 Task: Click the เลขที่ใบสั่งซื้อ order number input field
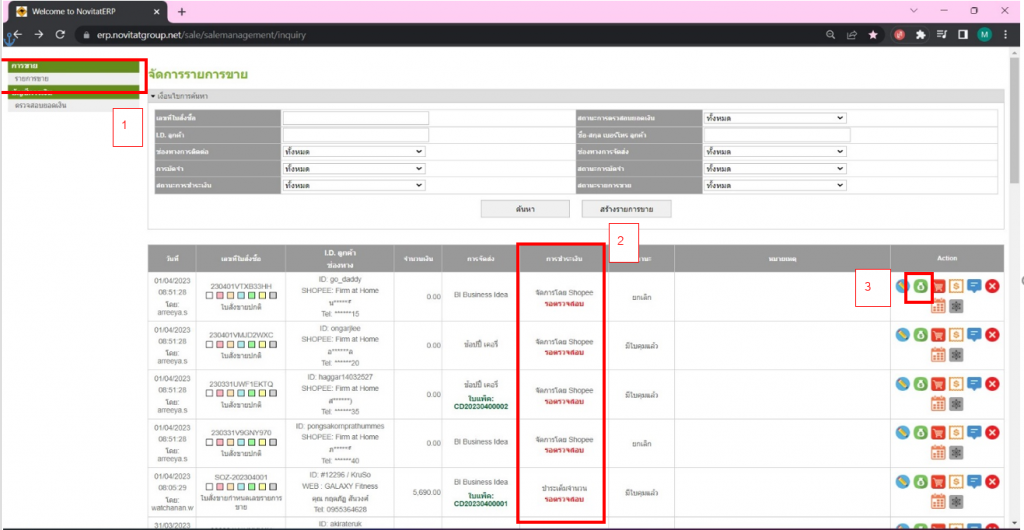(355, 117)
